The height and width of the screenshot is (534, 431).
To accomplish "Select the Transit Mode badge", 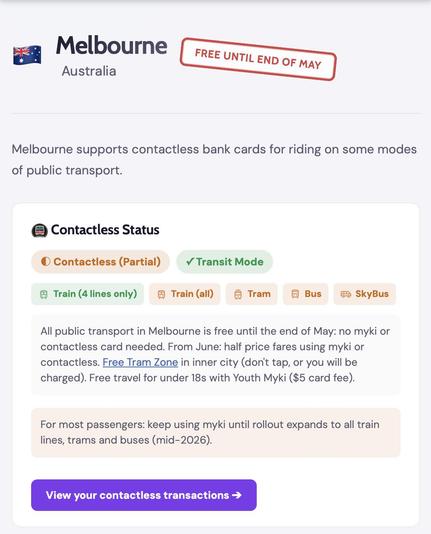I will point(224,262).
